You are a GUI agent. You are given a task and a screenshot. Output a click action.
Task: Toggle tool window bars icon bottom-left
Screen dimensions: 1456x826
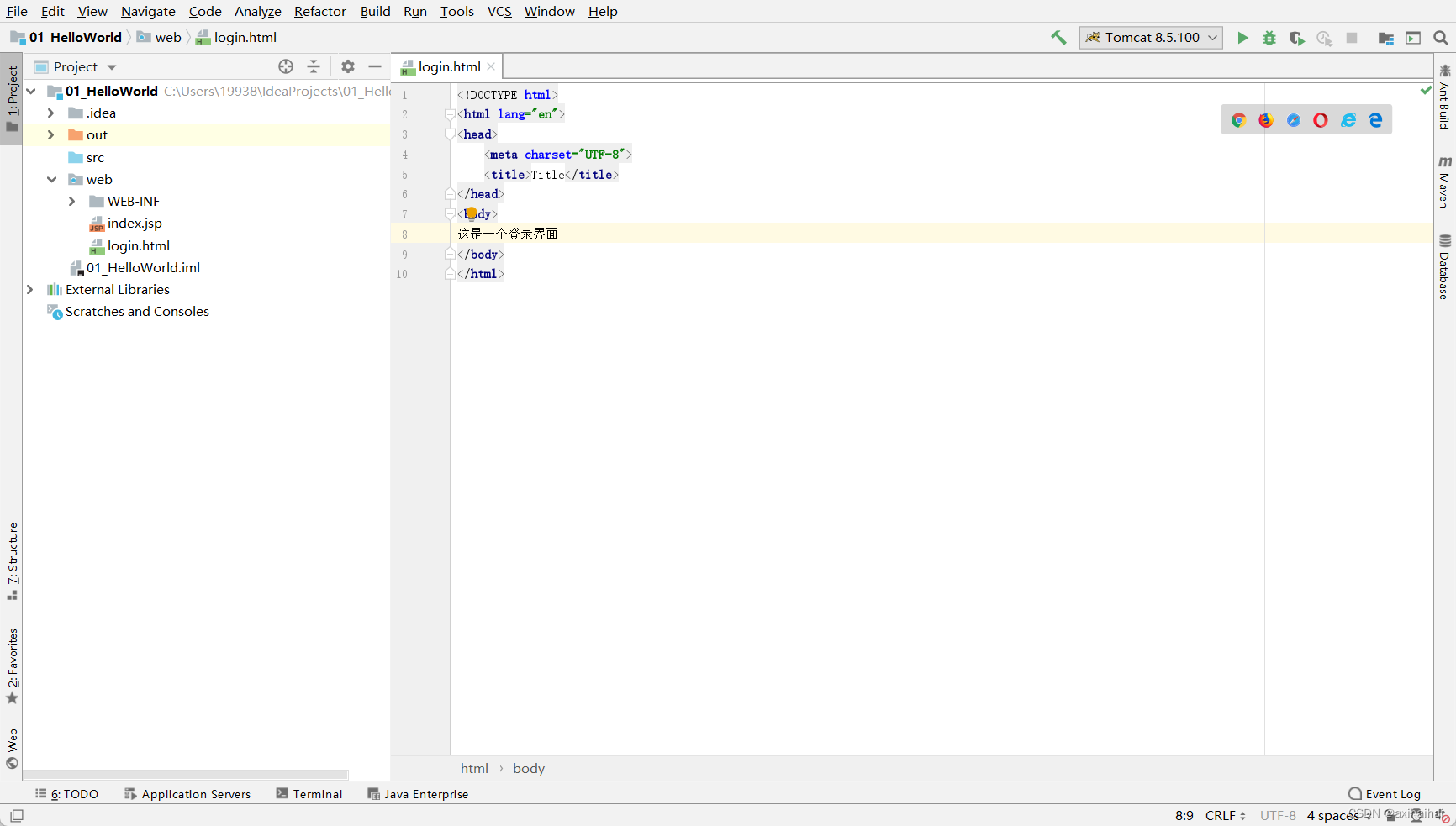click(17, 815)
